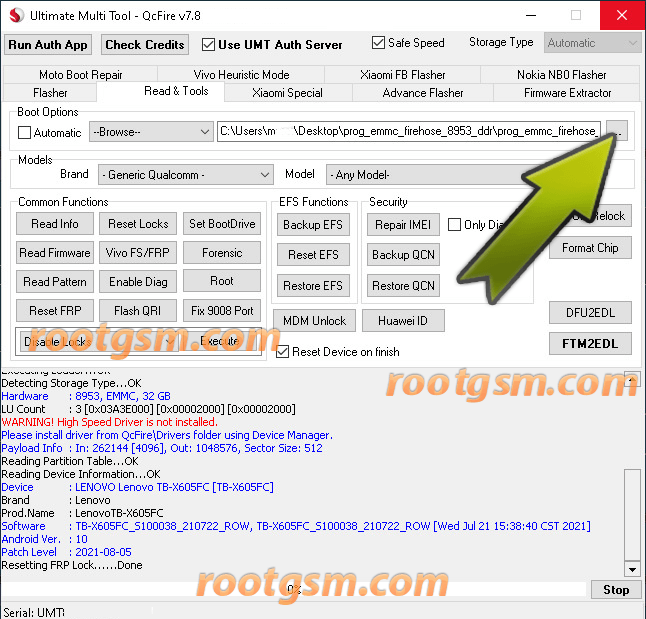646x619 pixels.
Task: Select the Xiaomi FB Flasher tab
Action: [403, 75]
